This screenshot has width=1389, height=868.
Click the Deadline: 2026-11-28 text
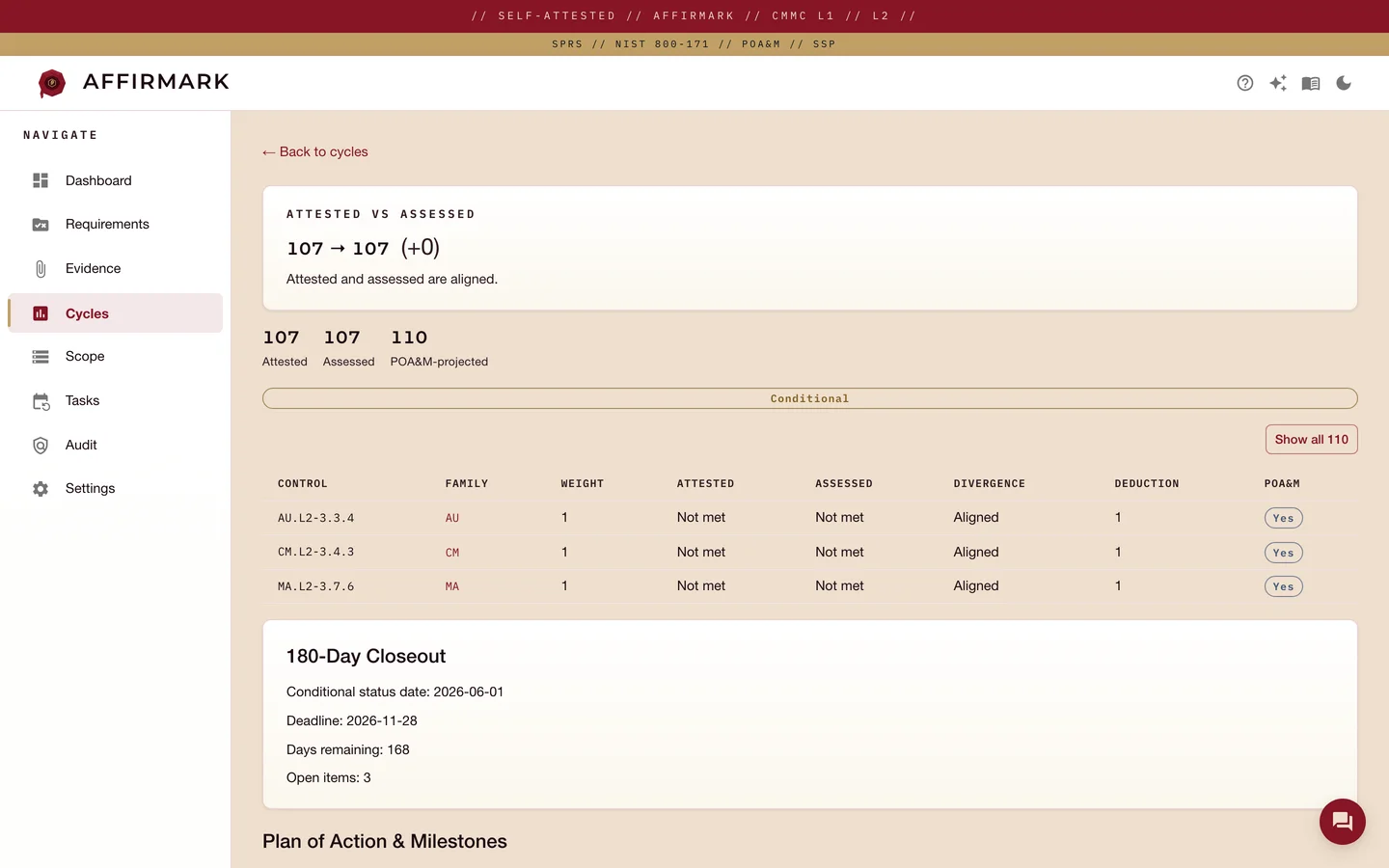tap(352, 721)
